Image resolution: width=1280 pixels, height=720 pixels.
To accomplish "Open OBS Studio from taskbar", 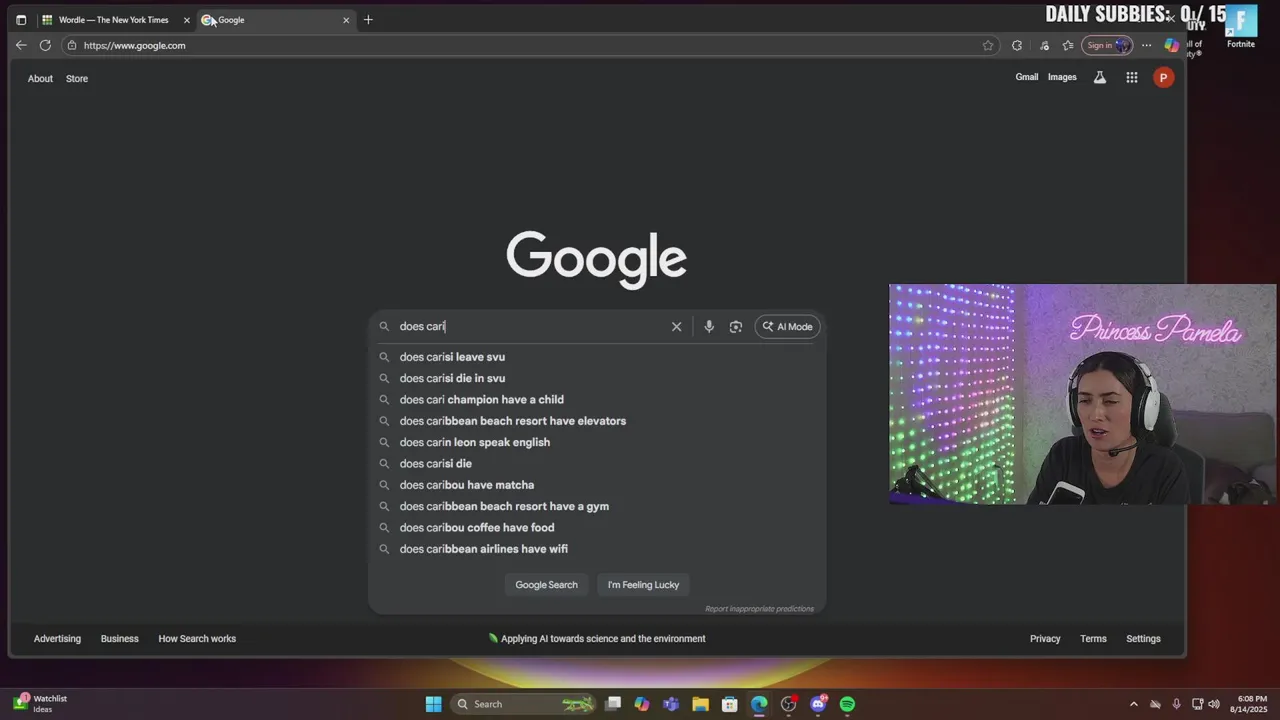I will coord(789,704).
